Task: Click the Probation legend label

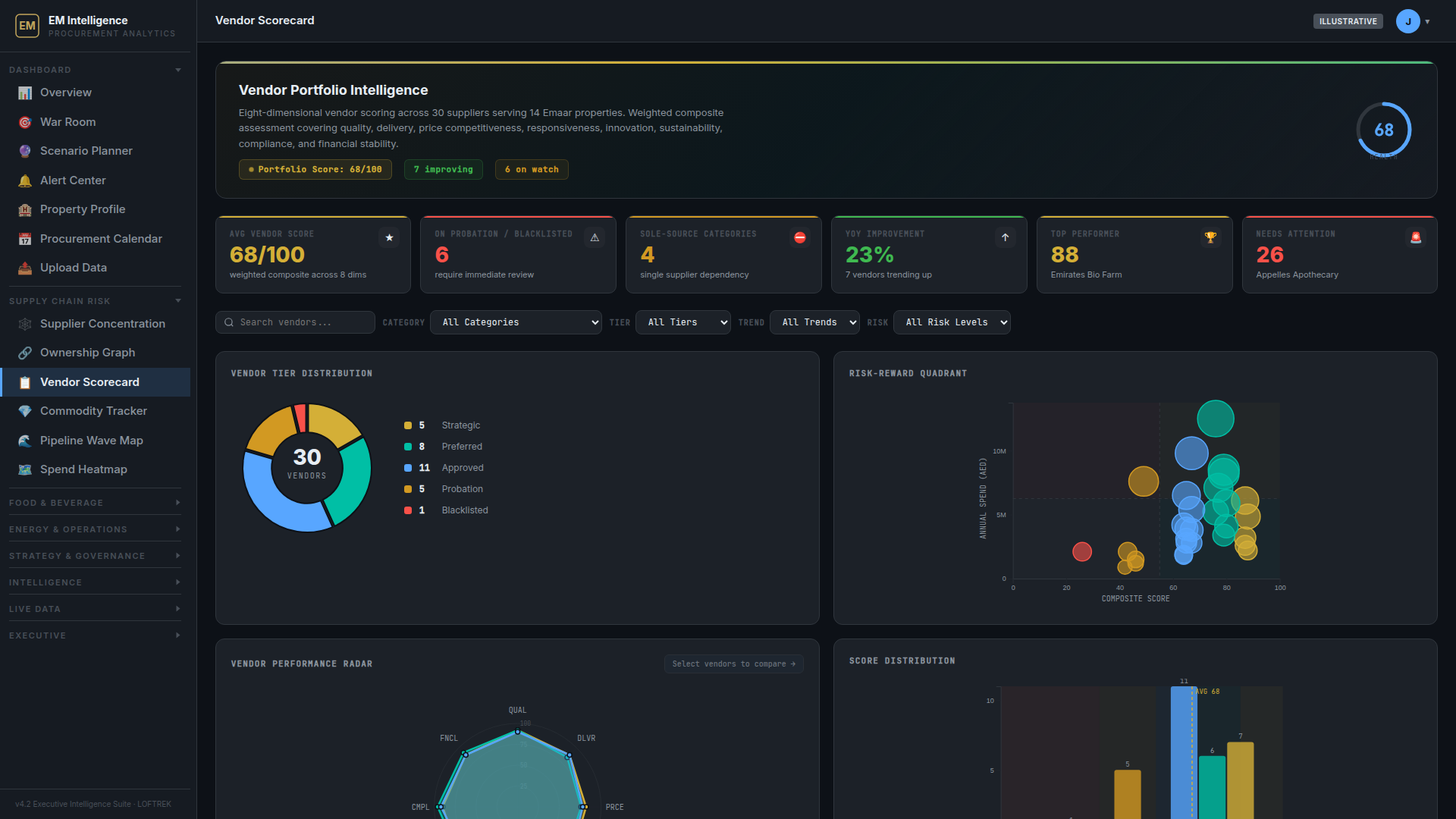Action: coord(462,489)
